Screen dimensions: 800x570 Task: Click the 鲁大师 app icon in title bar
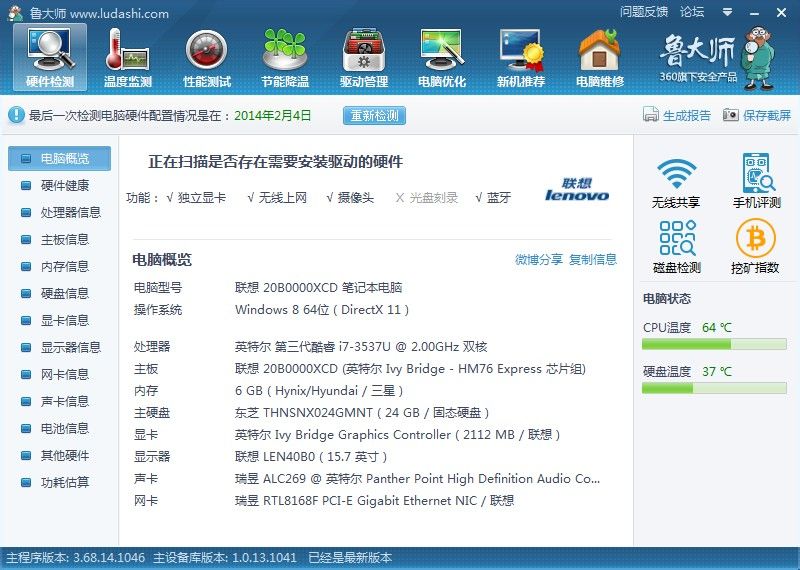[x=15, y=13]
